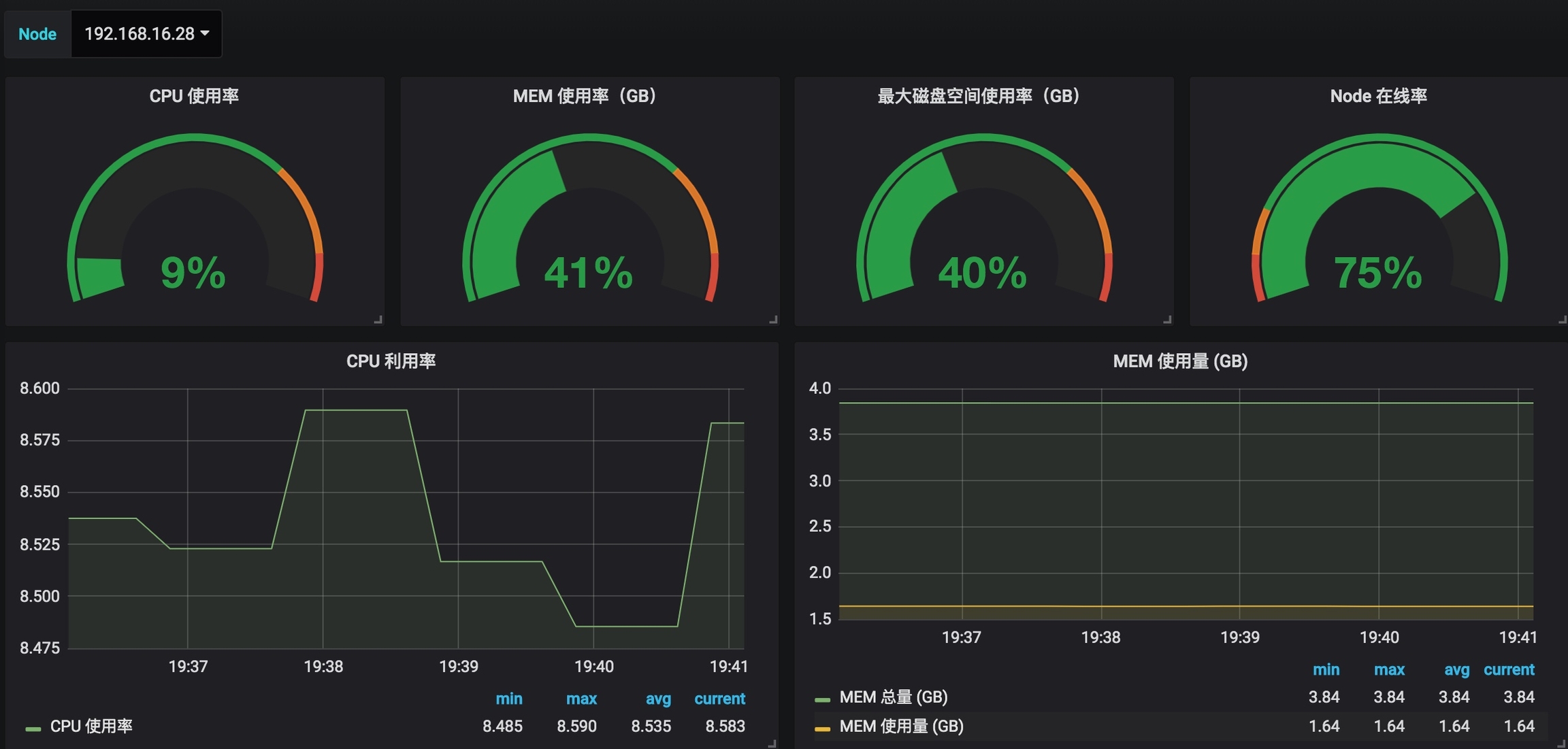This screenshot has width=1568, height=749.
Task: Open the Node 在线率 panel title menu
Action: click(1378, 96)
